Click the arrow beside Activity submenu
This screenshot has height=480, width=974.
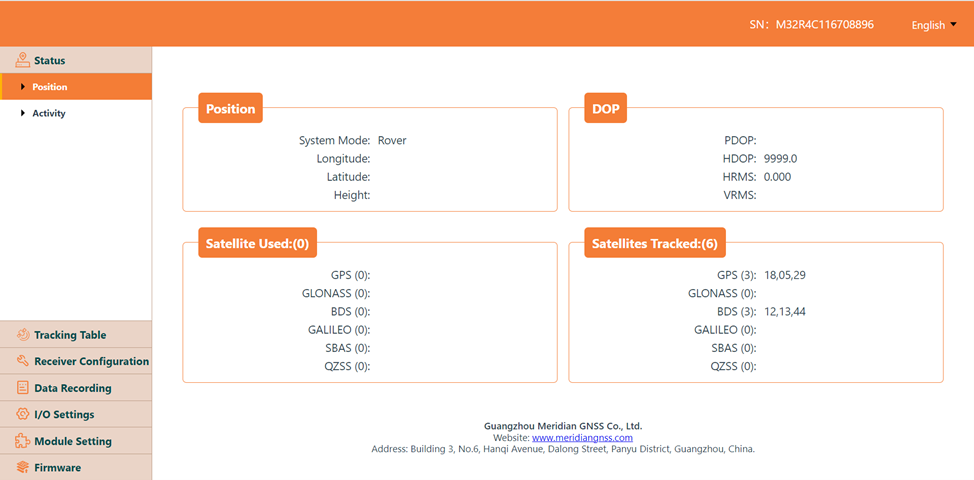(23, 113)
